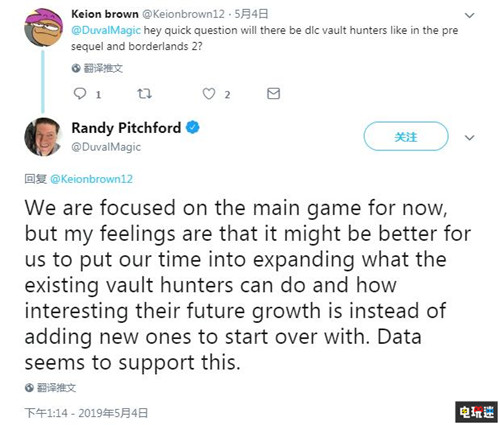Screen dimensions: 500x425
Task: Open the @DuvalMagic mention in Keion's tweet
Action: [106, 30]
